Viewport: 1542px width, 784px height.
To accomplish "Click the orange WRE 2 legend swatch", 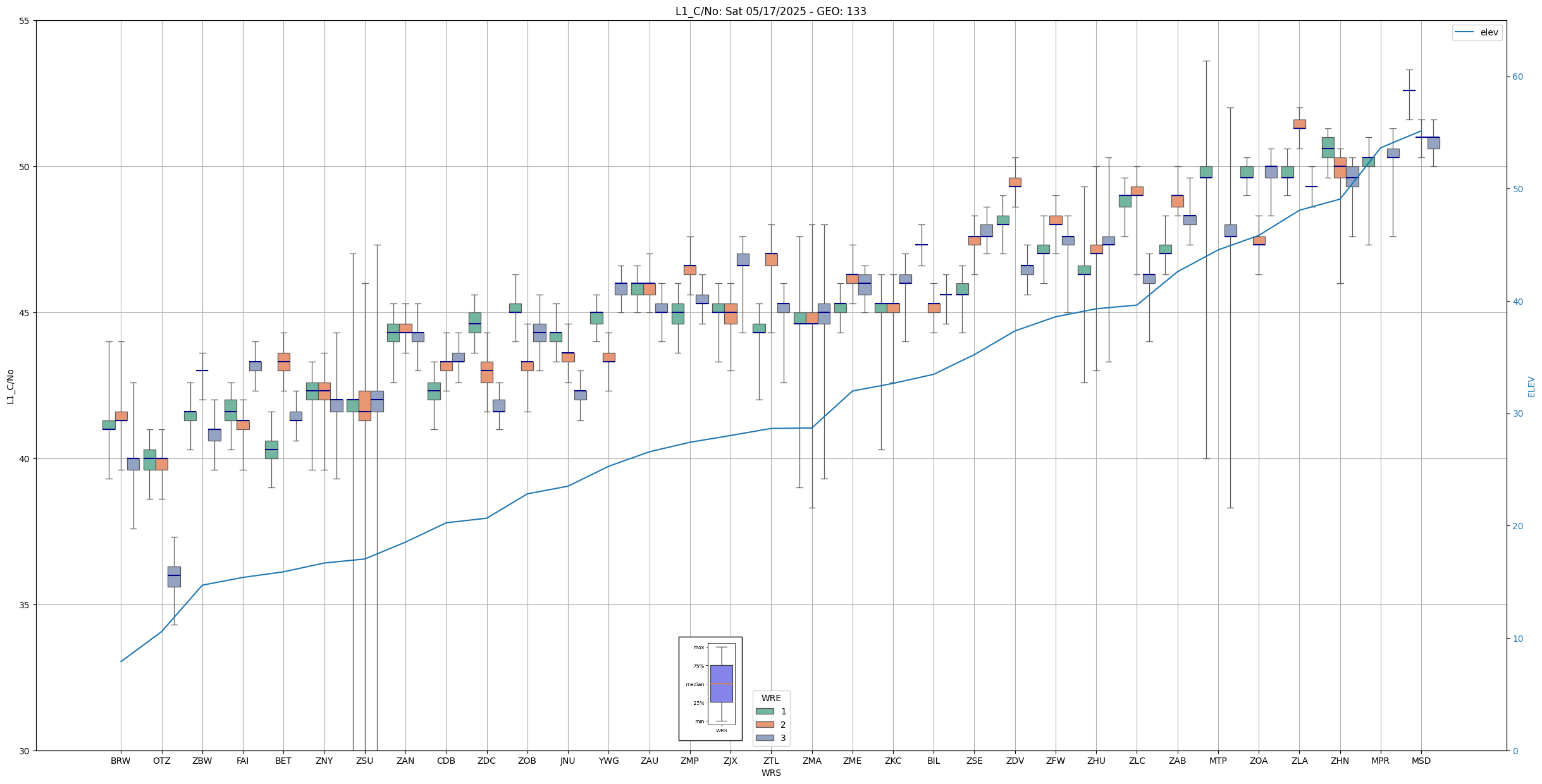I will point(764,725).
